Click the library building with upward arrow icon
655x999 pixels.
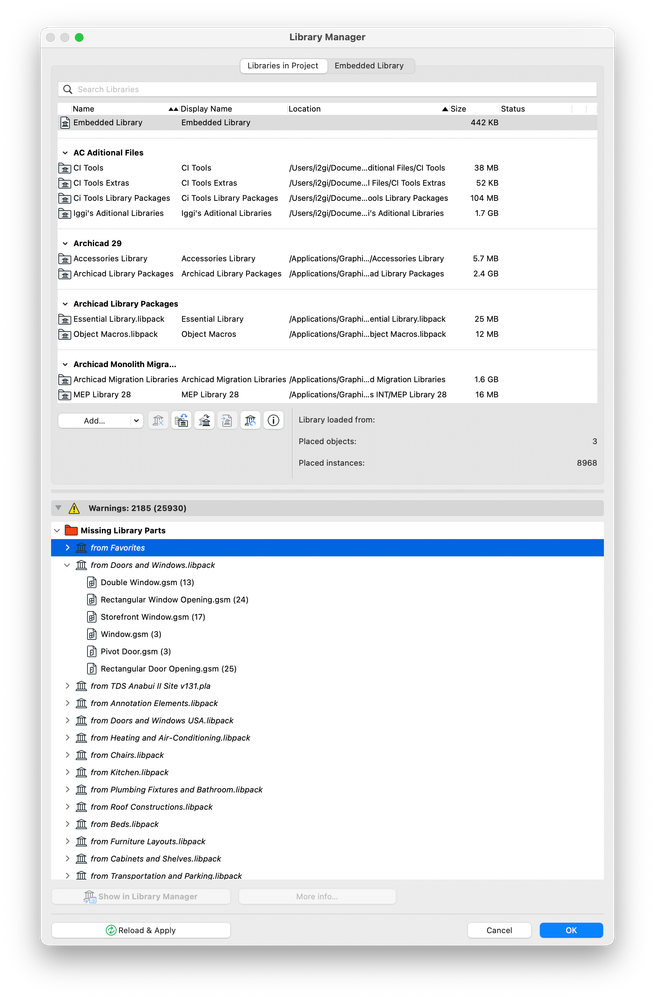[x=205, y=420]
